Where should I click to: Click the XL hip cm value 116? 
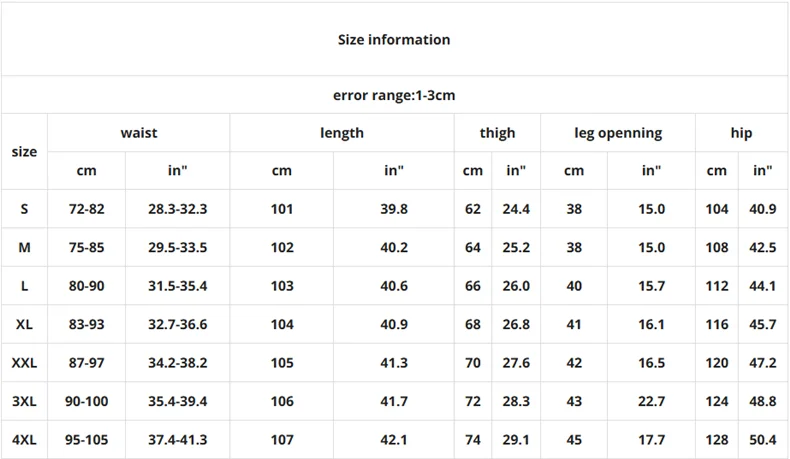click(x=716, y=324)
